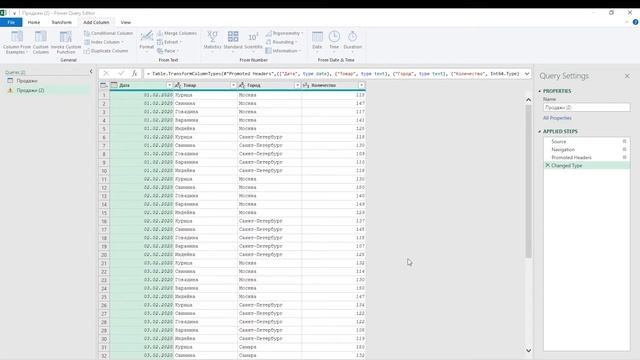Cancel the formula bar edit
Screen dimensions: 640x360
click(106, 73)
